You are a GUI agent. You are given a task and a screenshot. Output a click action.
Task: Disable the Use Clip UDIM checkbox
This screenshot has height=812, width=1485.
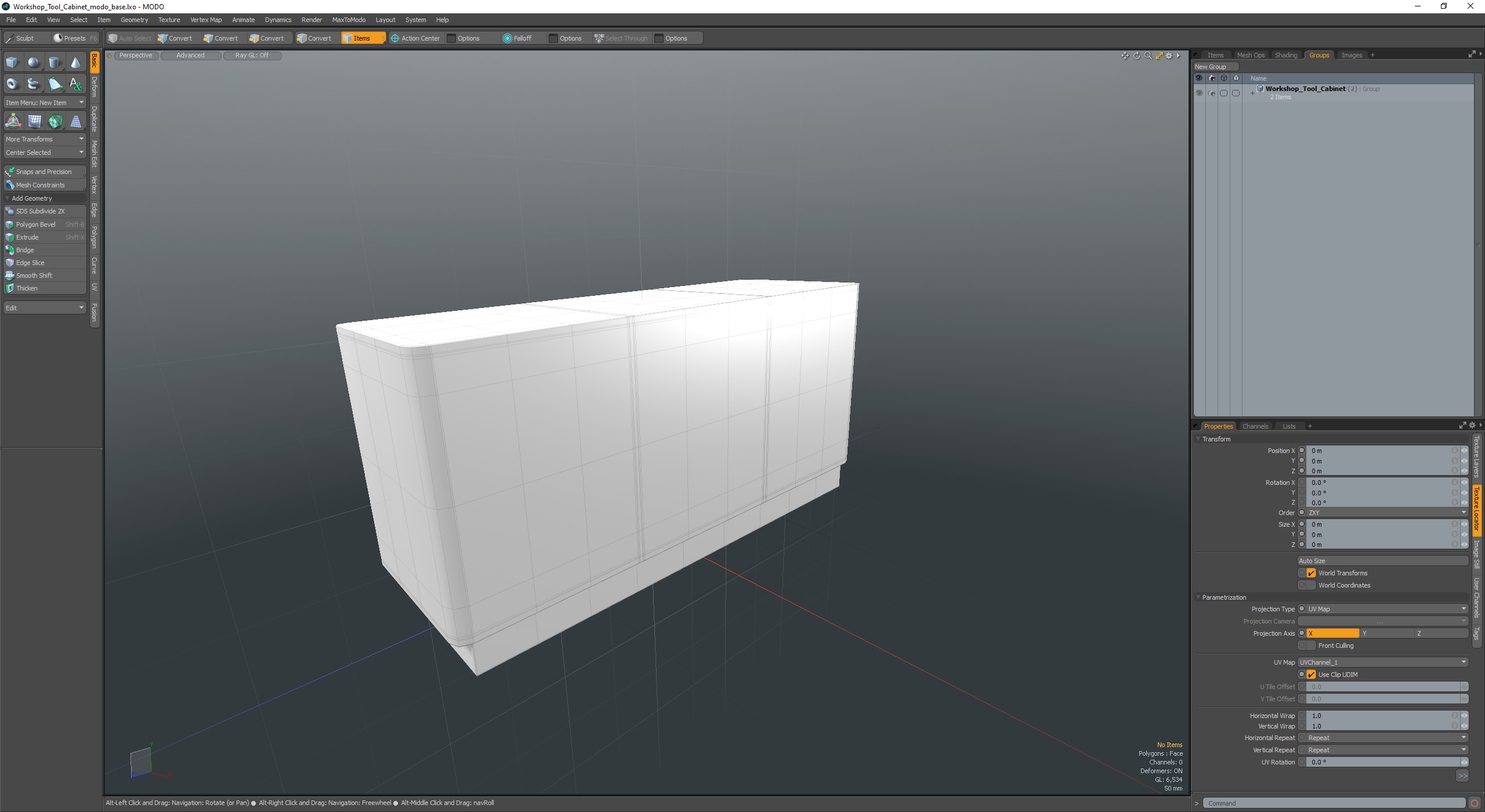tap(1311, 675)
